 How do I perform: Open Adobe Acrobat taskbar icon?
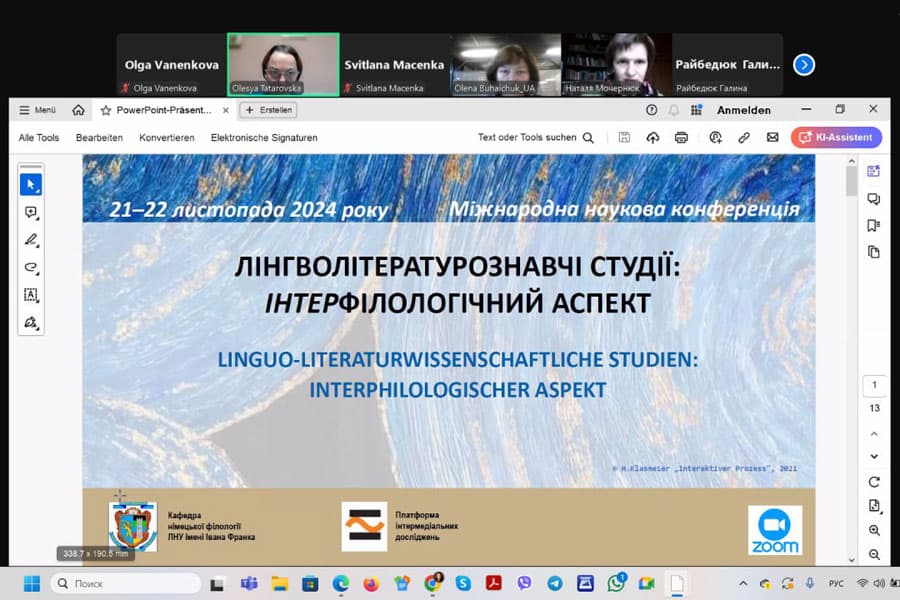[x=494, y=583]
